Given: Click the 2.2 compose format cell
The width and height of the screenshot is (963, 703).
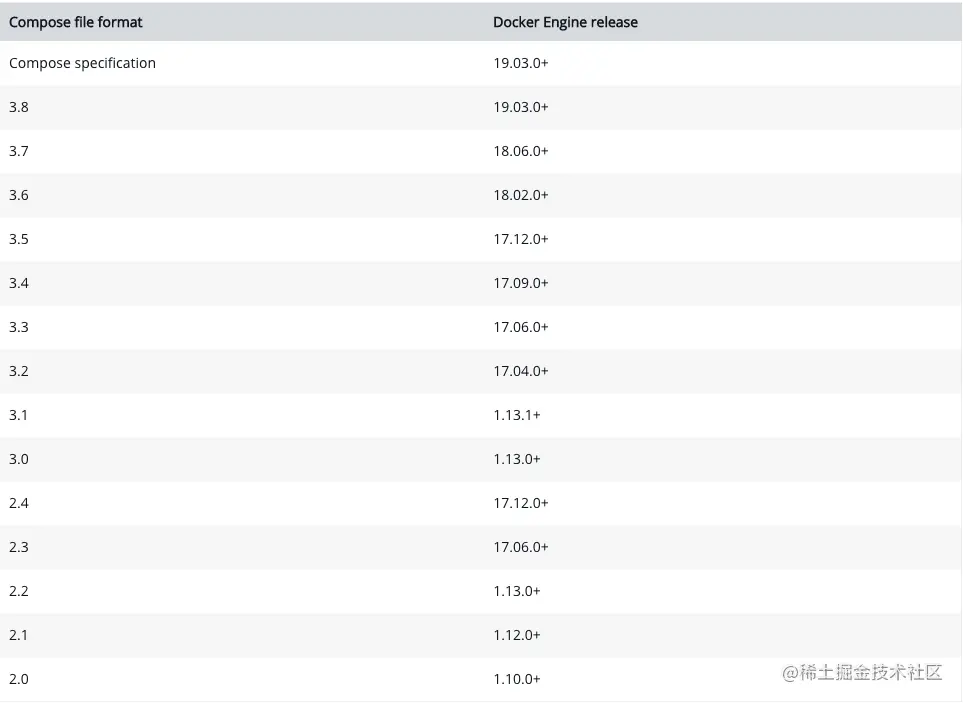Looking at the screenshot, I should pos(19,591).
